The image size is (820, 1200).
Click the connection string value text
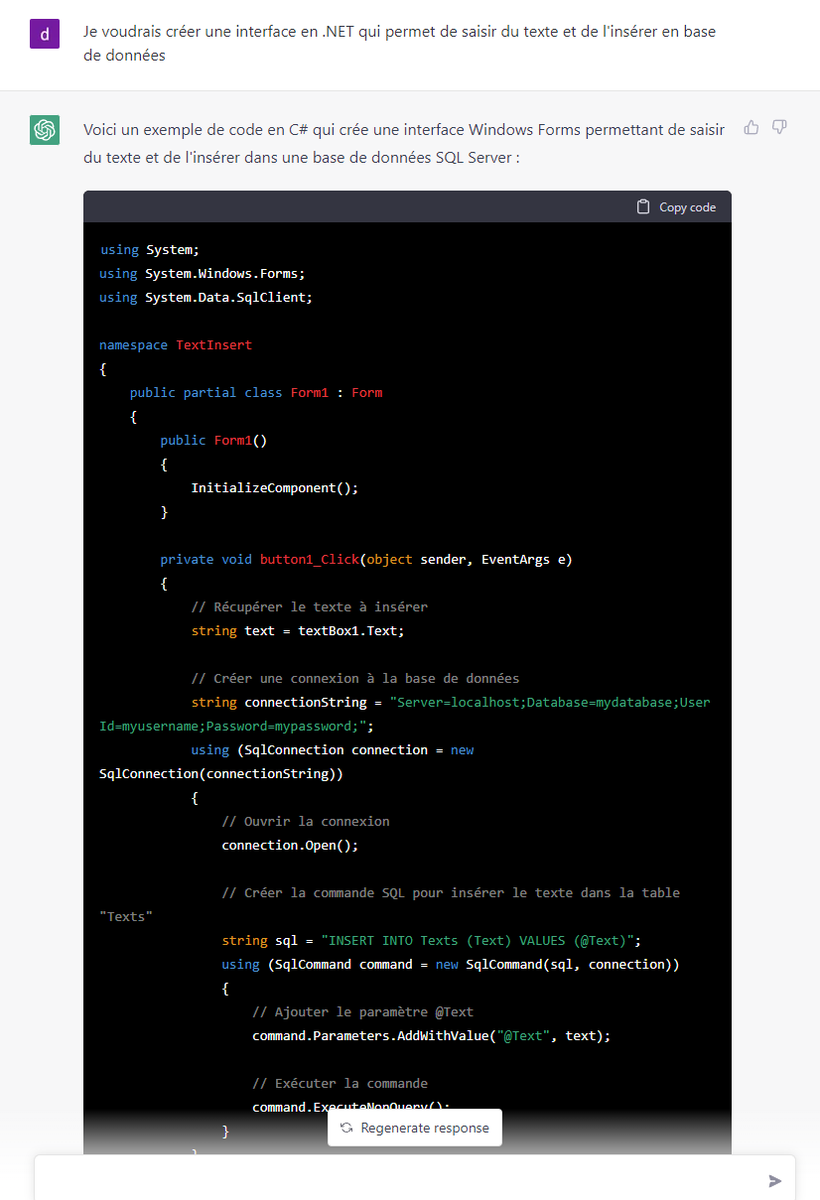click(x=405, y=714)
